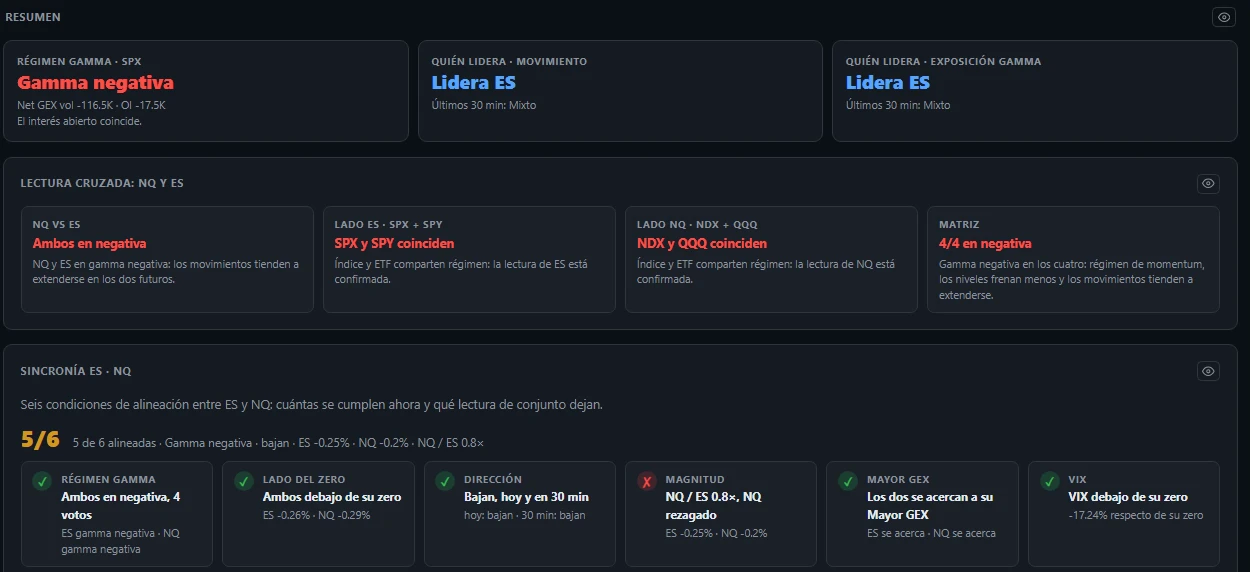The image size is (1250, 572).
Task: Click the red 'Gamma negativa' heading
Action: click(x=95, y=83)
